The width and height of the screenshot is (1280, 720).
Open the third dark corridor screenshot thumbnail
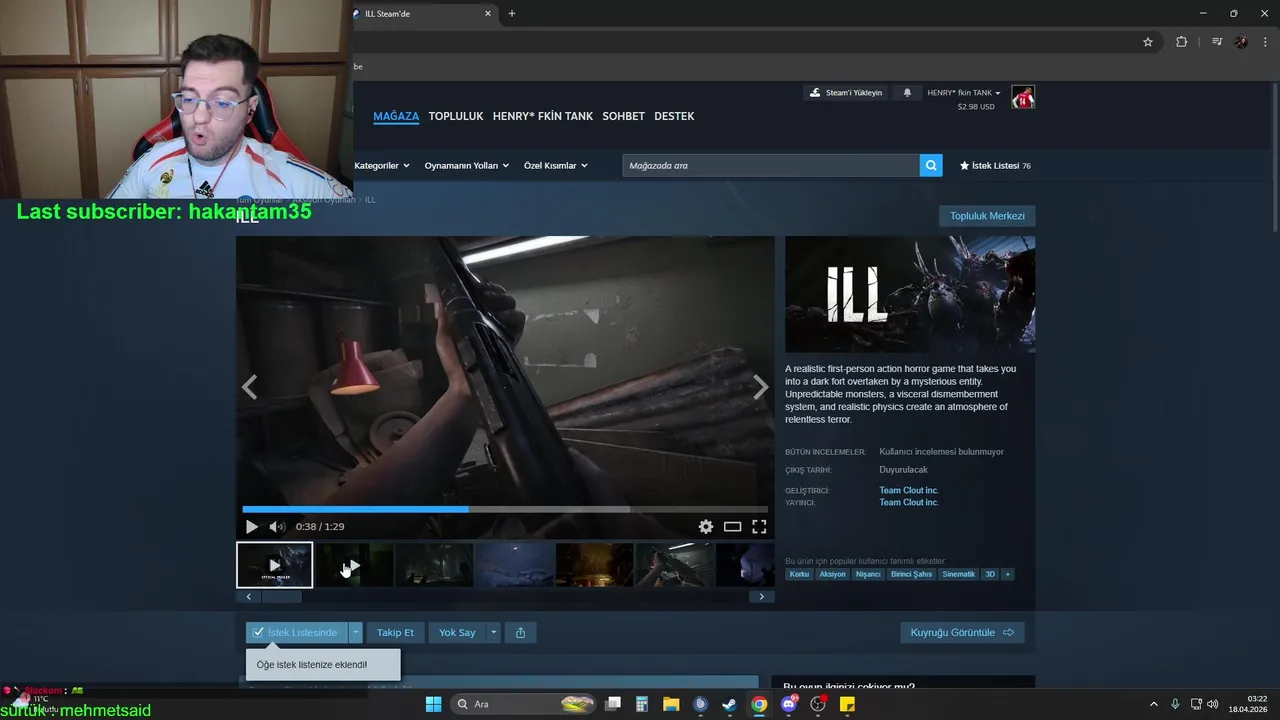(434, 565)
